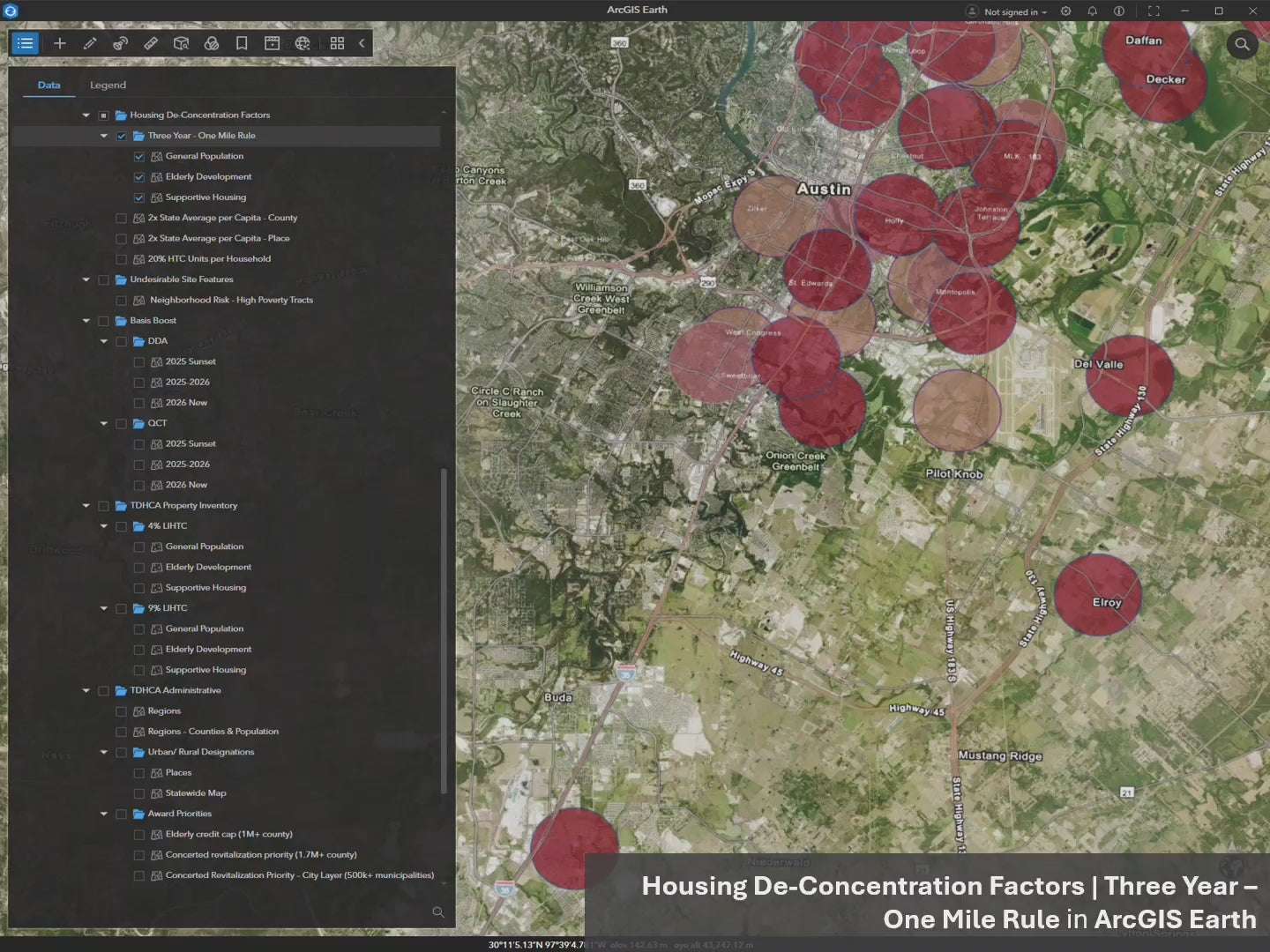The image size is (1270, 952).
Task: Click the Three Year - One Mile Rule folder icon
Action: click(138, 136)
